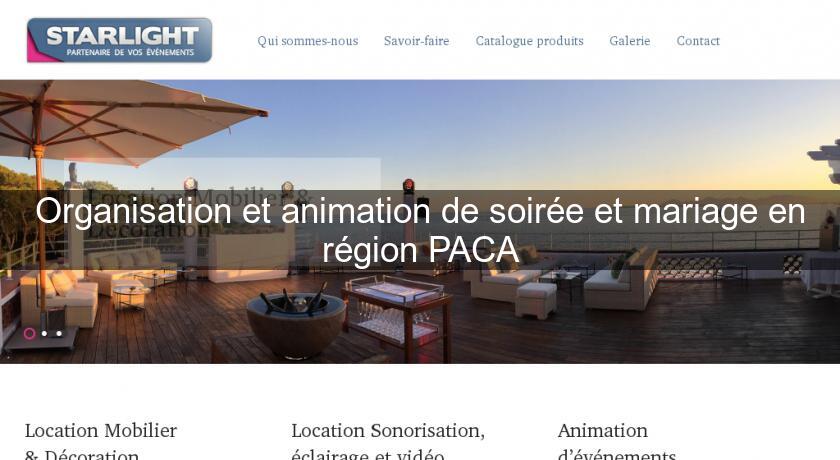This screenshot has width=840, height=460.
Task: Open the Contact page
Action: pyautogui.click(x=698, y=41)
